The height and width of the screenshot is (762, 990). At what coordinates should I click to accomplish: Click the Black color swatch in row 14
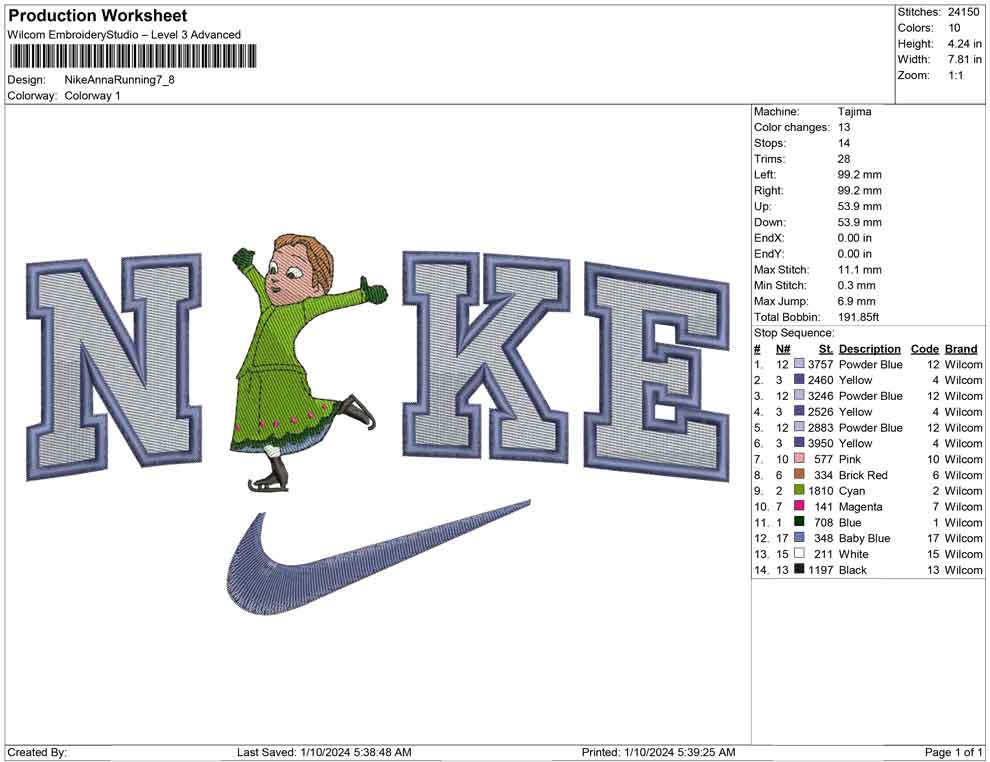(x=799, y=569)
